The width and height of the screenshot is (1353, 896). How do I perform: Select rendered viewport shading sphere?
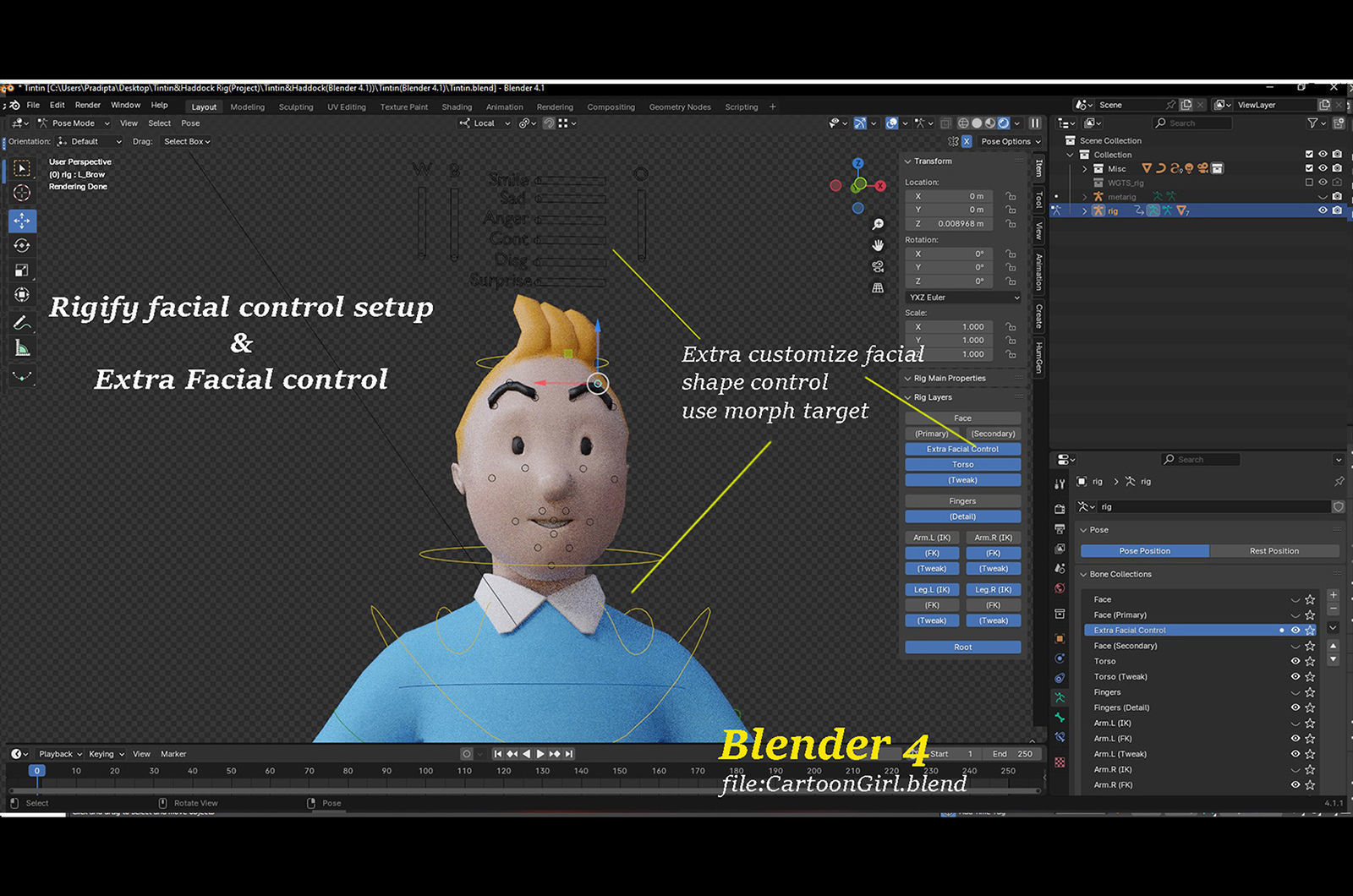pyautogui.click(x=1004, y=123)
